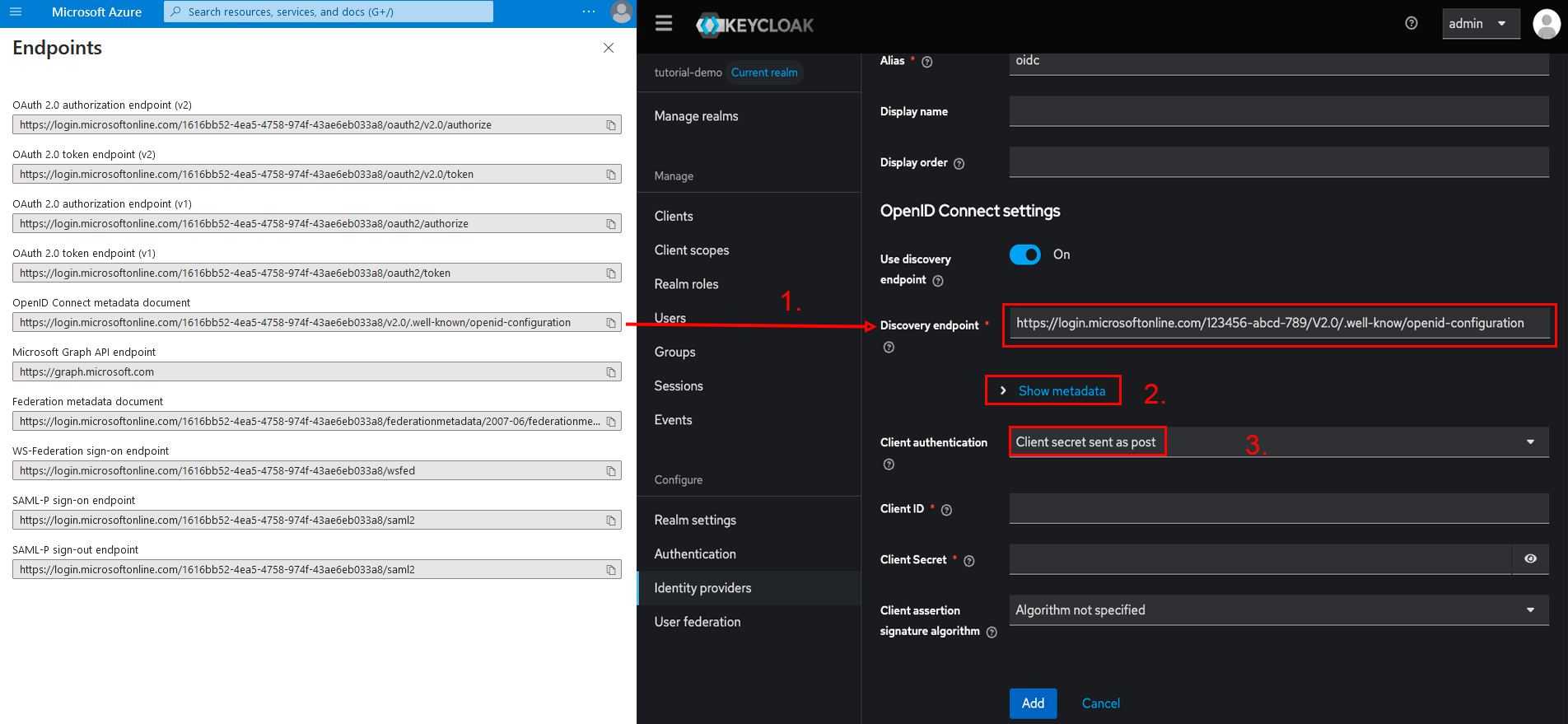Copy Federation metadata document URL

tap(611, 422)
